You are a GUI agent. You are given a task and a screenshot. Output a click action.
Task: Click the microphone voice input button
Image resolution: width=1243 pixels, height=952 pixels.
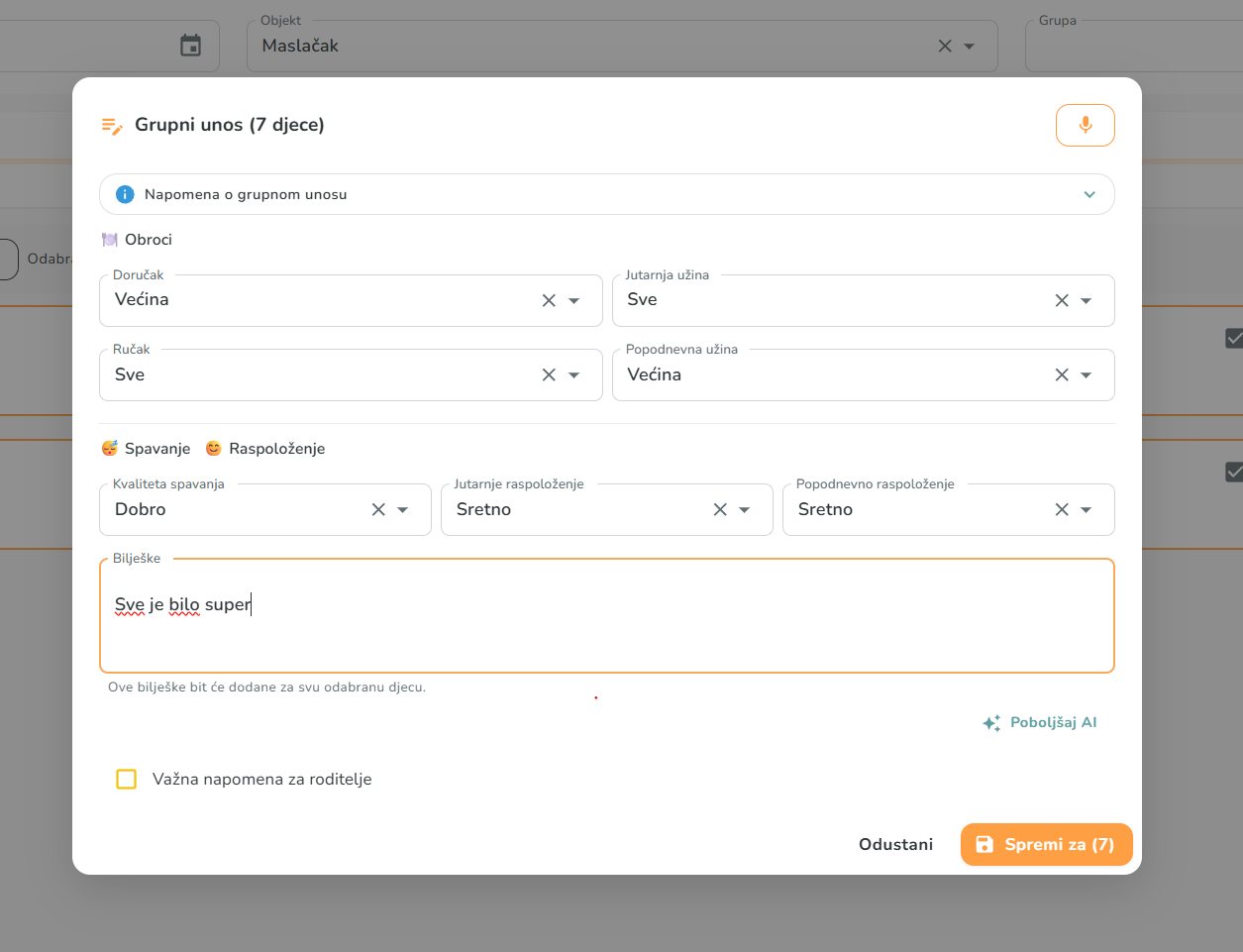[1085, 125]
